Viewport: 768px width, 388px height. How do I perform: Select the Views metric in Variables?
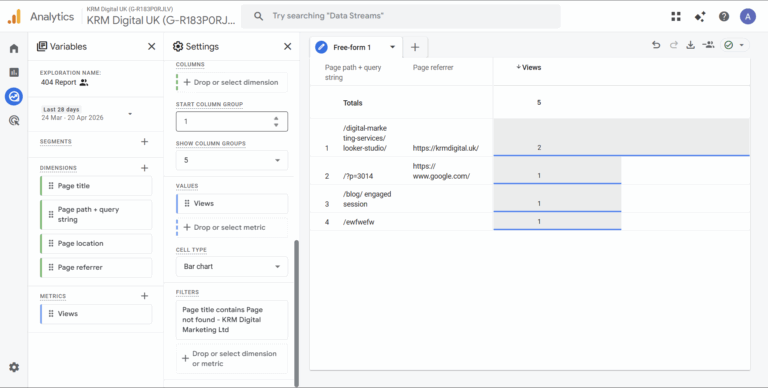(x=96, y=314)
